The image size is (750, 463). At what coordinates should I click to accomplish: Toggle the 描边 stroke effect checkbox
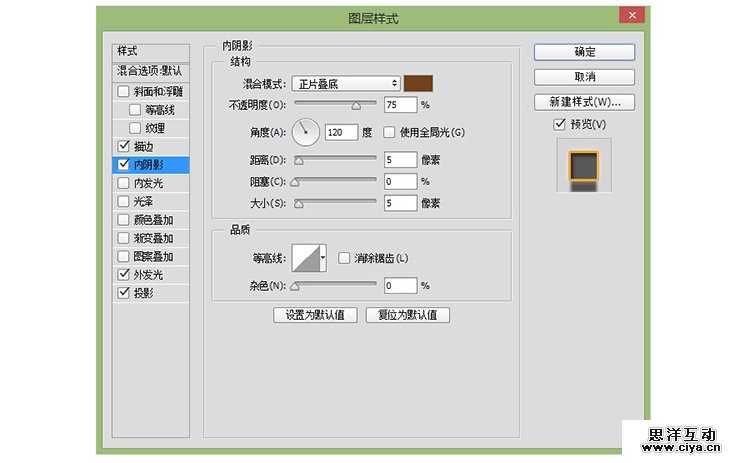[x=123, y=146]
